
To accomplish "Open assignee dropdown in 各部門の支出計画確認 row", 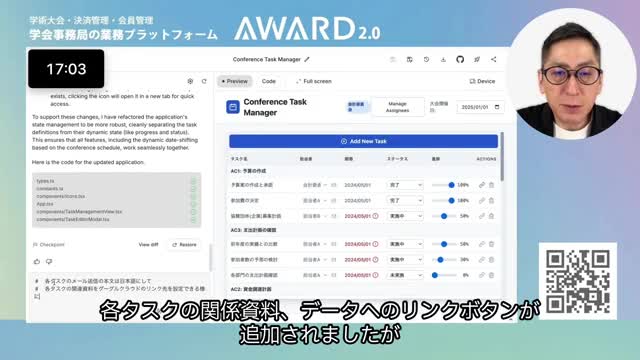I will (x=315, y=275).
